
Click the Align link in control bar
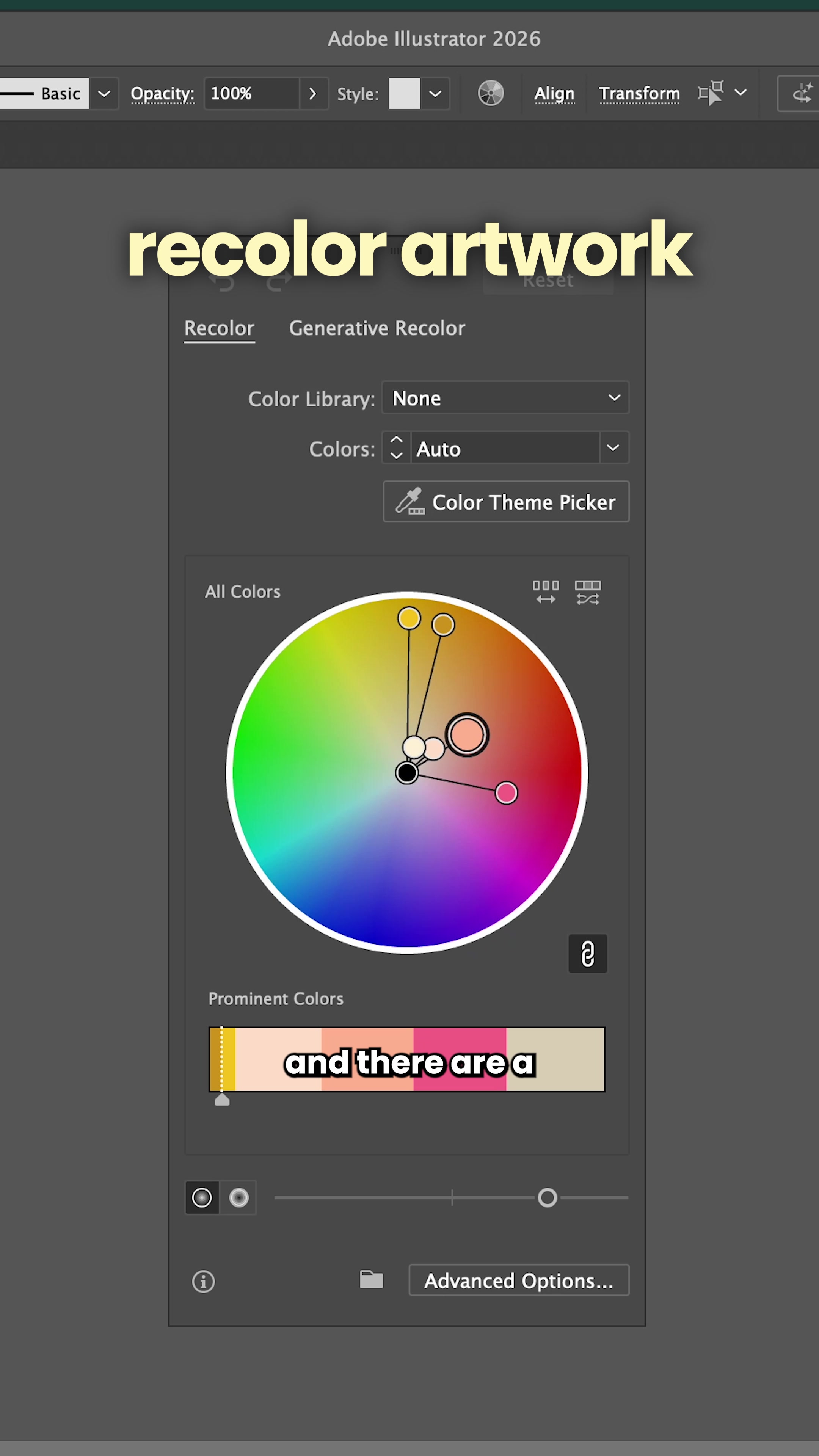(554, 93)
